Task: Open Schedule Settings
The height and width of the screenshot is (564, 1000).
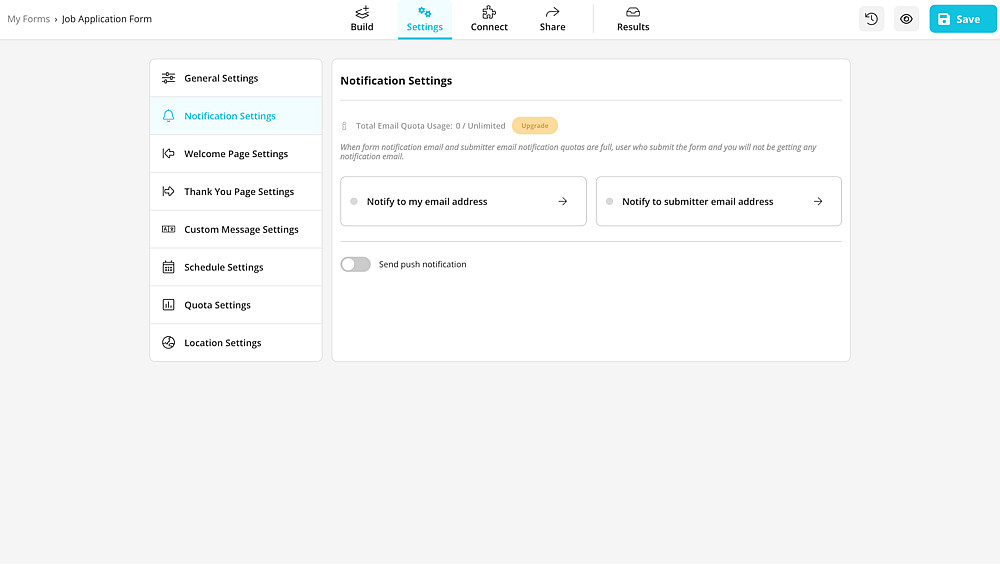Action: tap(236, 267)
